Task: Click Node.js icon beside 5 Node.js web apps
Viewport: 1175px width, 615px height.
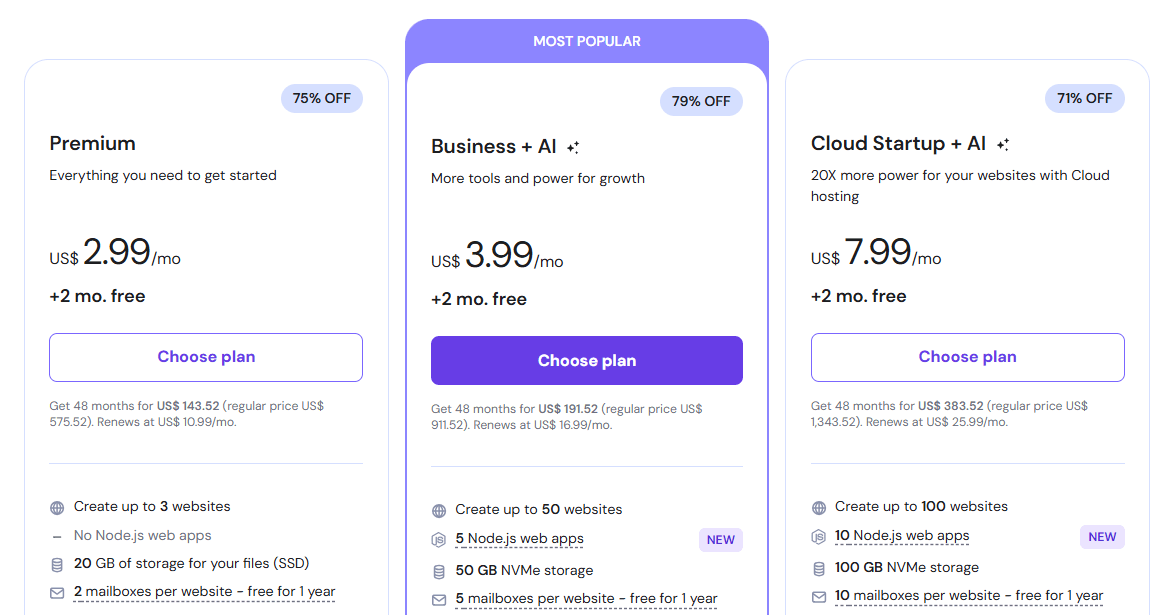Action: (439, 539)
